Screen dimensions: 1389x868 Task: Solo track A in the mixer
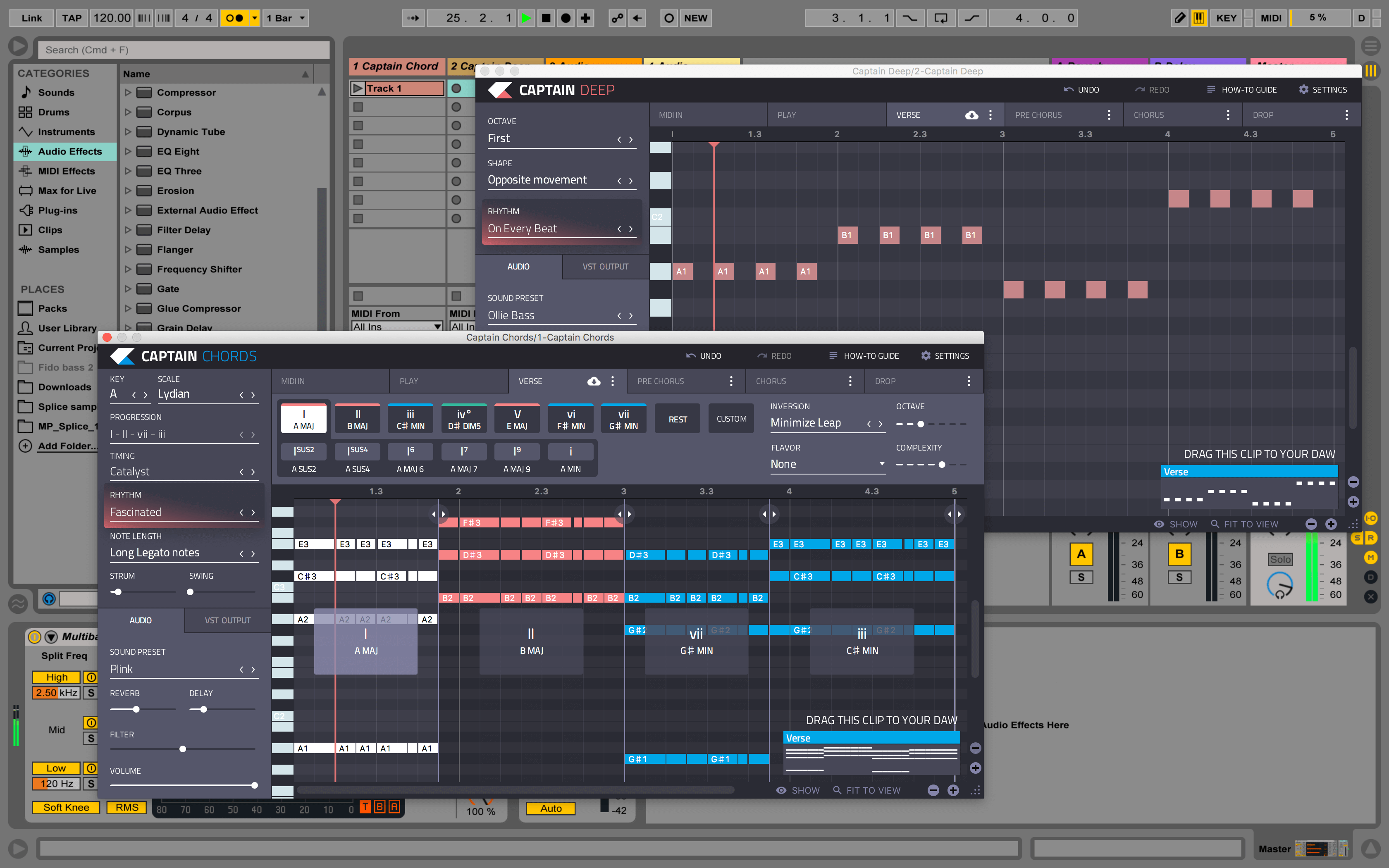point(1081,577)
